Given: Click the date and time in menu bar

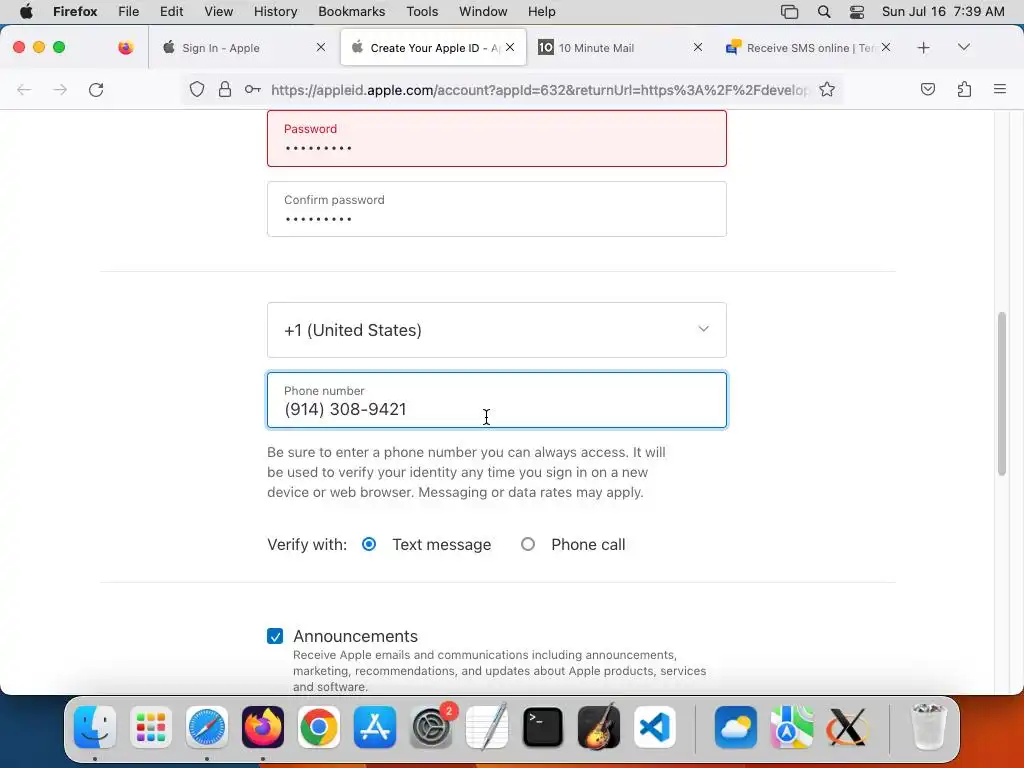Looking at the screenshot, I should tap(942, 12).
